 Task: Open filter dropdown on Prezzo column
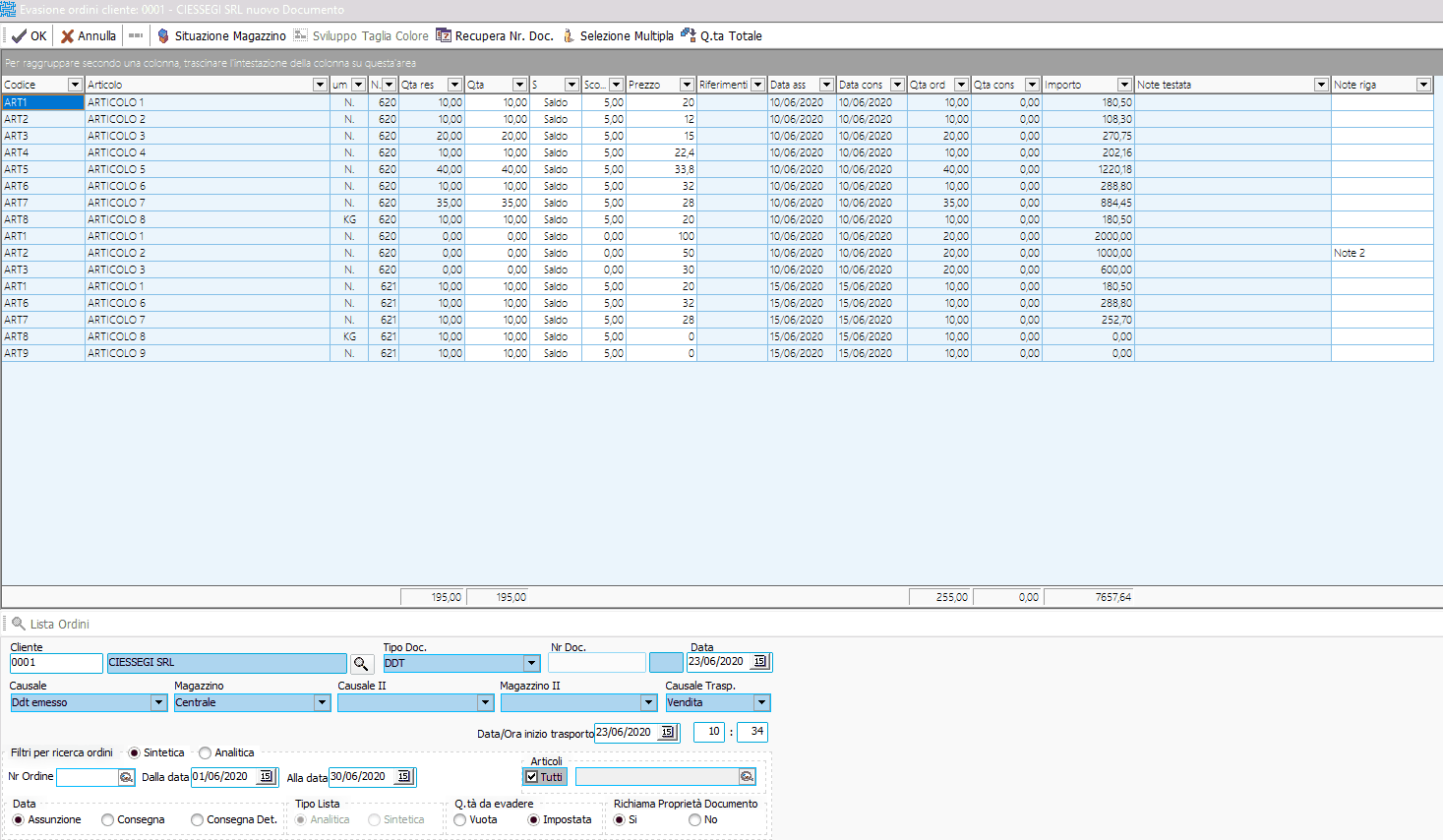pyautogui.click(x=687, y=85)
